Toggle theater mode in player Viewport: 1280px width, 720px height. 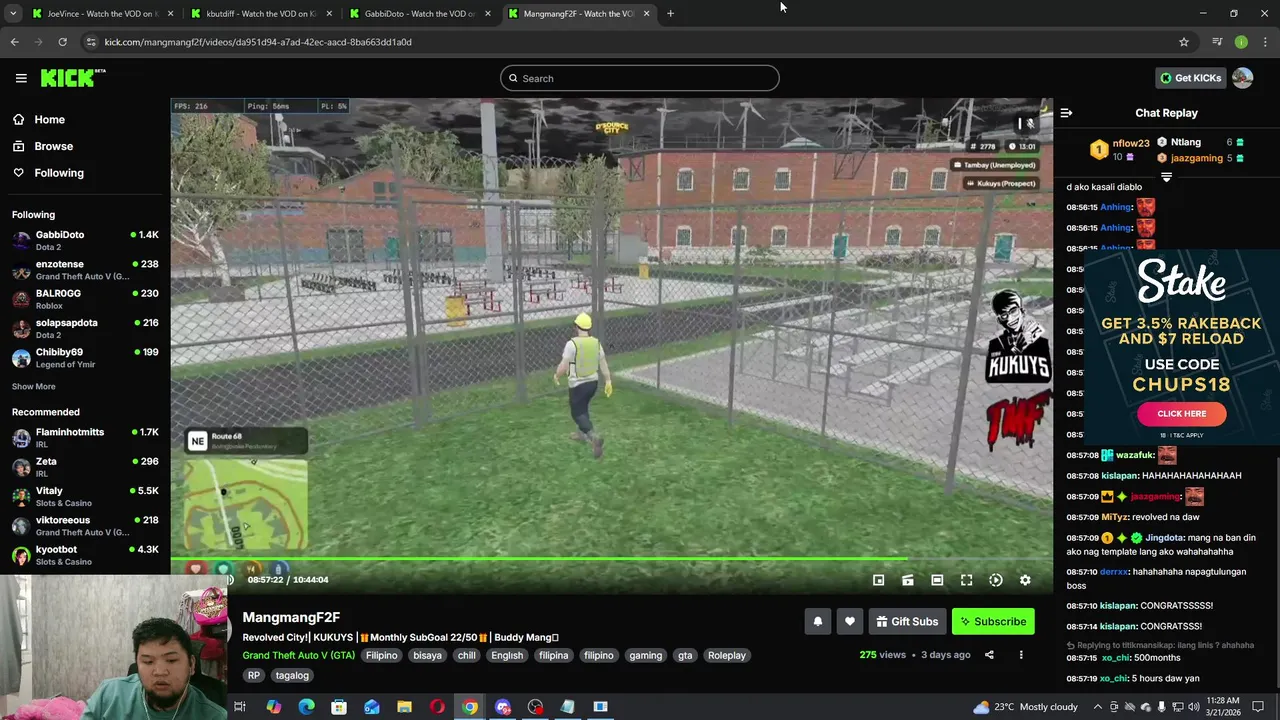(x=908, y=580)
